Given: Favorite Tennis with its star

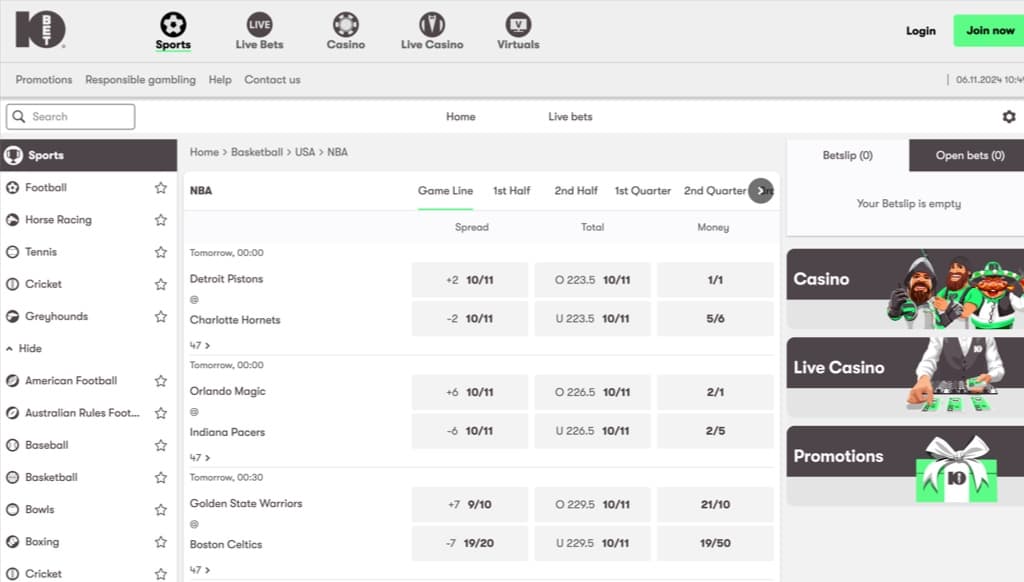Looking at the screenshot, I should point(161,251).
